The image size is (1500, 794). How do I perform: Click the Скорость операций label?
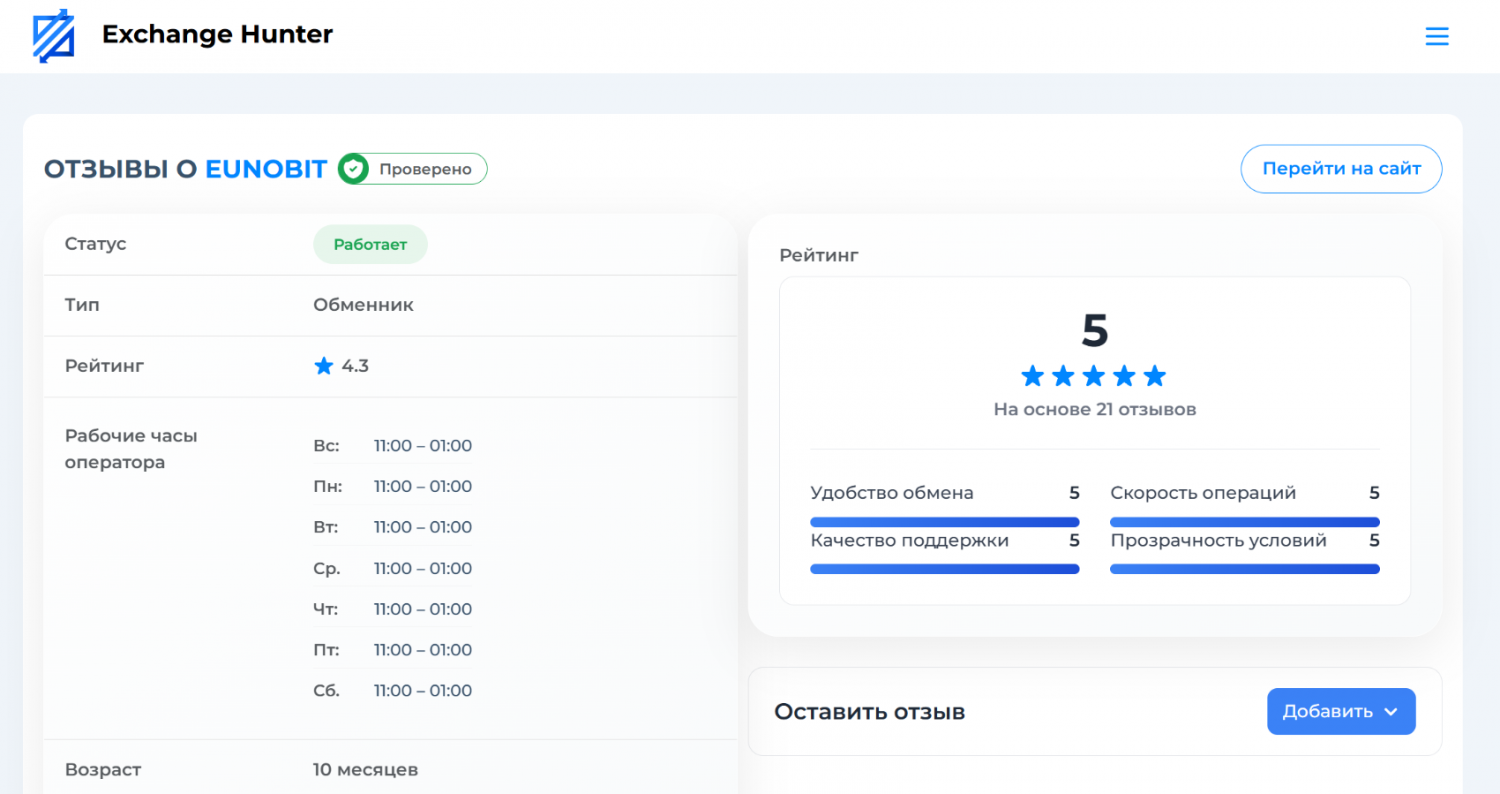1203,493
